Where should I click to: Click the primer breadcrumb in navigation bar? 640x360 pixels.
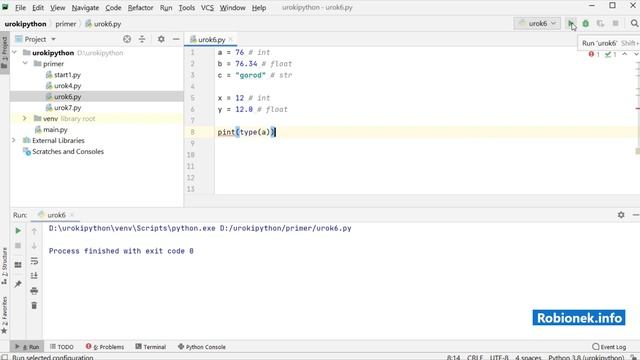[65, 24]
